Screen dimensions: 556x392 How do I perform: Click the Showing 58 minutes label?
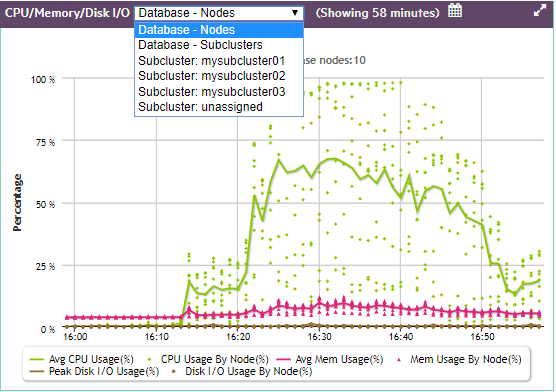pos(377,13)
